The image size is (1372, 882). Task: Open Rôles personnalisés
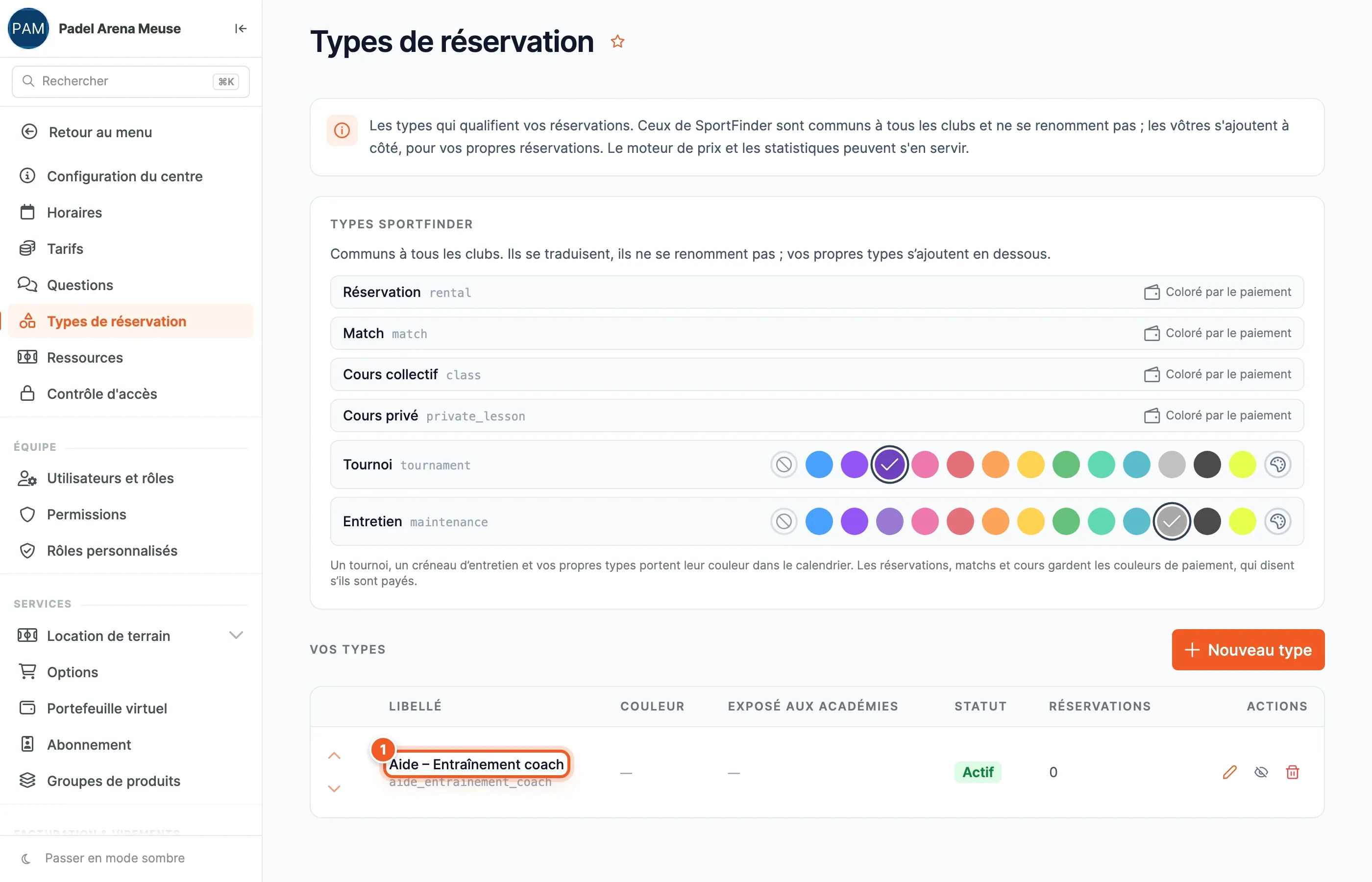tap(130, 550)
